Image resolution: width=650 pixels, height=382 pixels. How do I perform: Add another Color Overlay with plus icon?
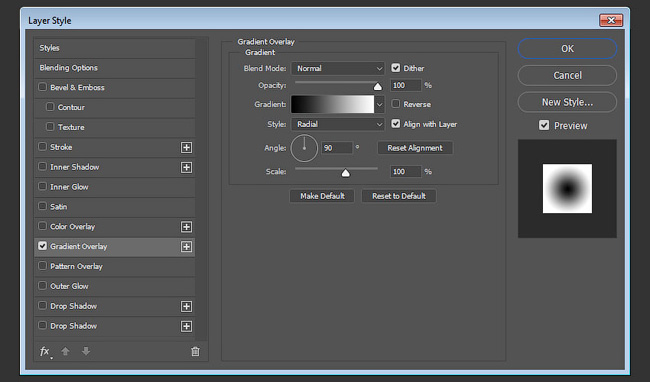click(187, 227)
